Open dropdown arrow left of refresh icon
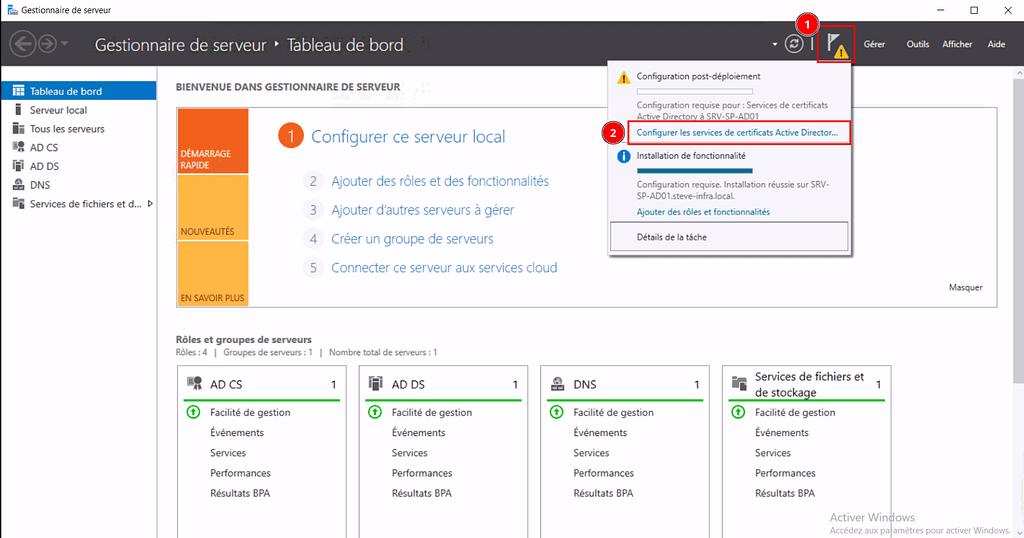 pyautogui.click(x=774, y=45)
